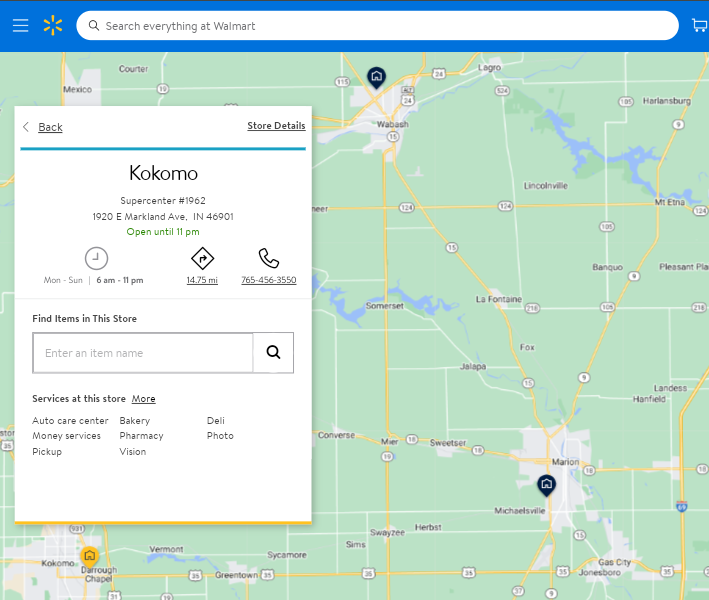Viewport: 709px width, 600px height.
Task: Click the Photo service
Action: click(220, 436)
